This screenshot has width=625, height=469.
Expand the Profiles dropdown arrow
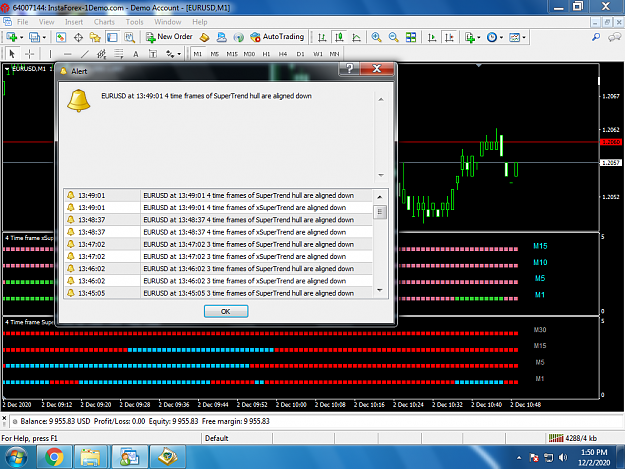(44, 38)
